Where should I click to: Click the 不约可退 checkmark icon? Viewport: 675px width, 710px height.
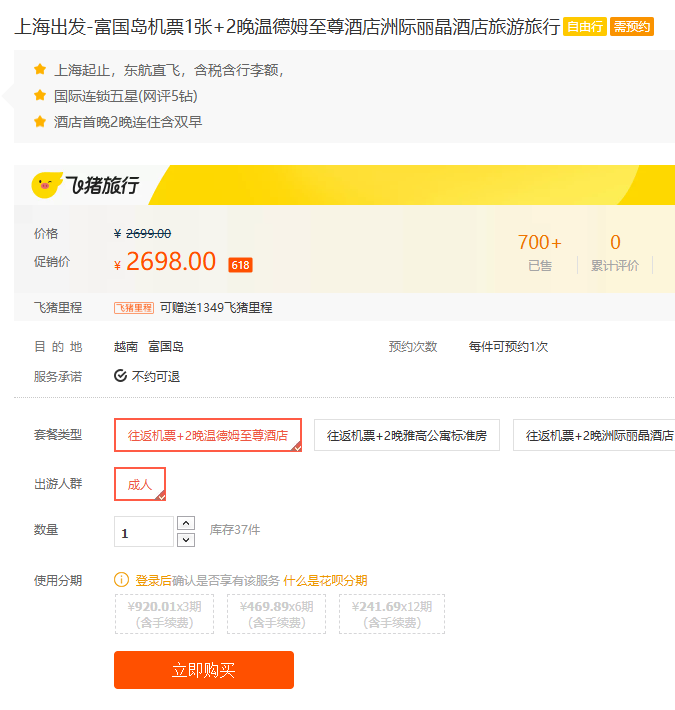point(120,376)
